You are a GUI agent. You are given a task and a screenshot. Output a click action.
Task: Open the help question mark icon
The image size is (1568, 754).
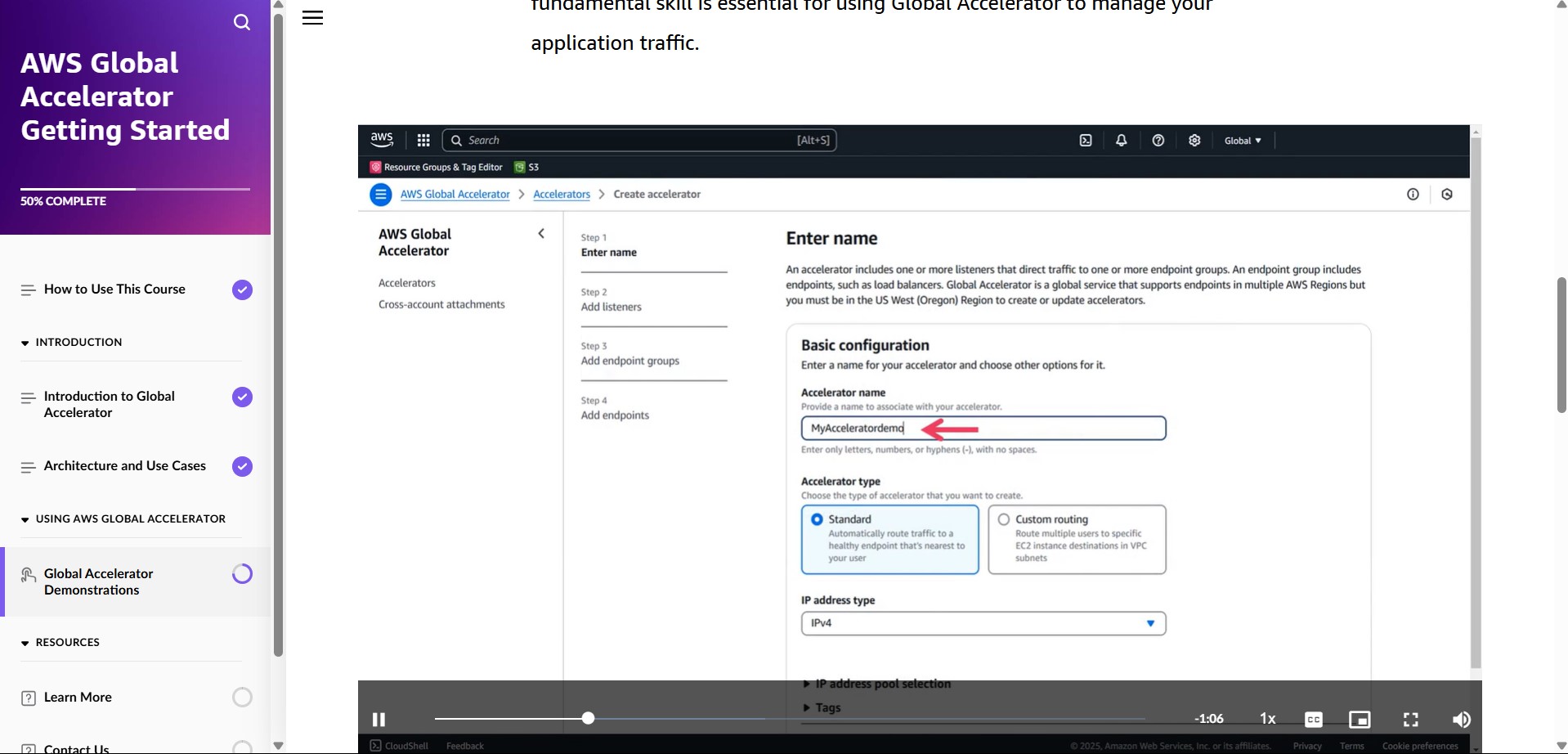pyautogui.click(x=1158, y=141)
